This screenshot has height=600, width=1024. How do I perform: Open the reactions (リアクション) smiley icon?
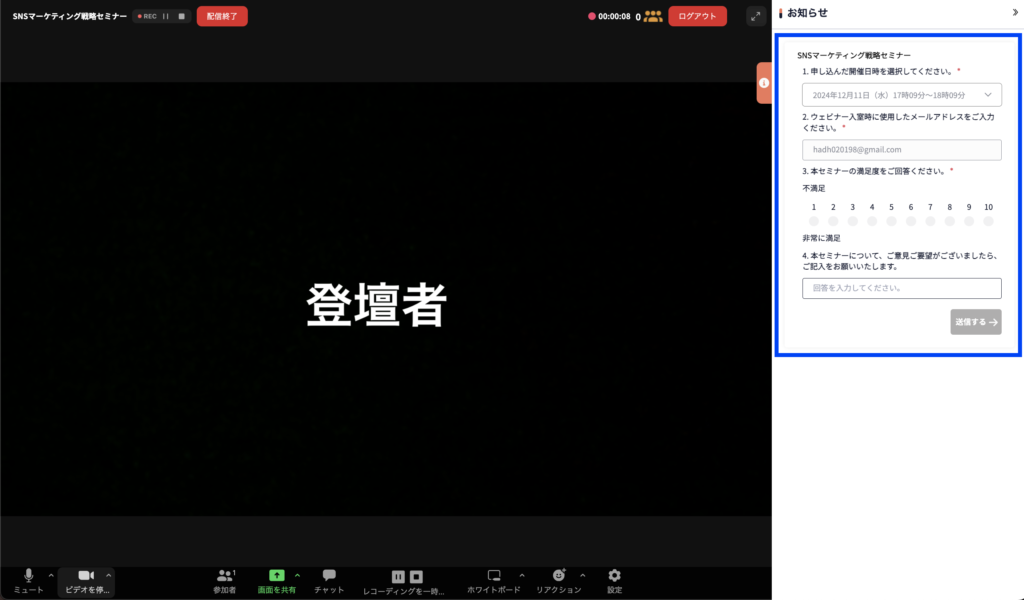559,576
